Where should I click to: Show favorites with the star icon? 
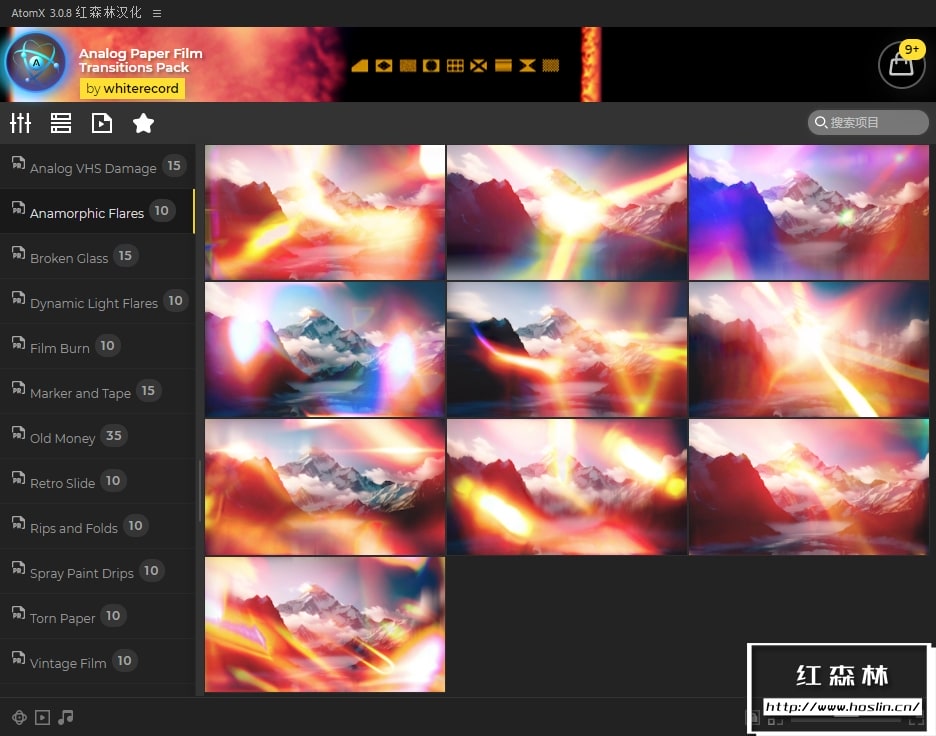(143, 123)
